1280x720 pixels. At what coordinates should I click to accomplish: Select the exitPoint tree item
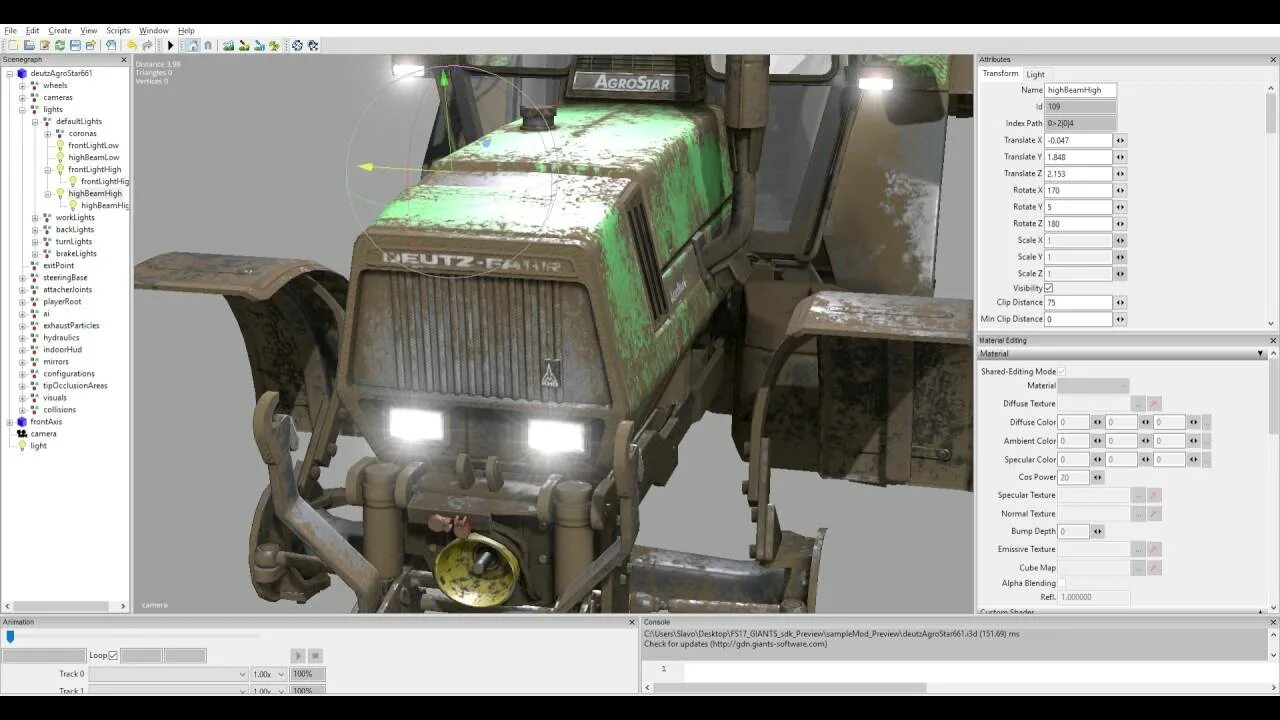(58, 266)
